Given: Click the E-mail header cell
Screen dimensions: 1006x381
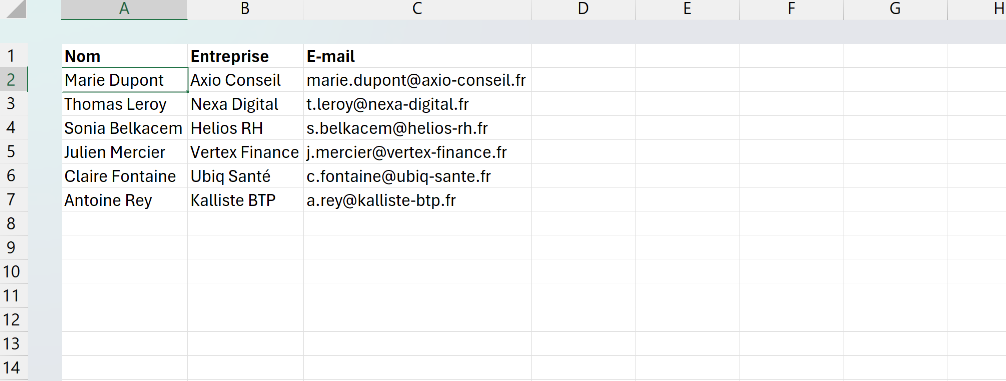Looking at the screenshot, I should pos(418,56).
